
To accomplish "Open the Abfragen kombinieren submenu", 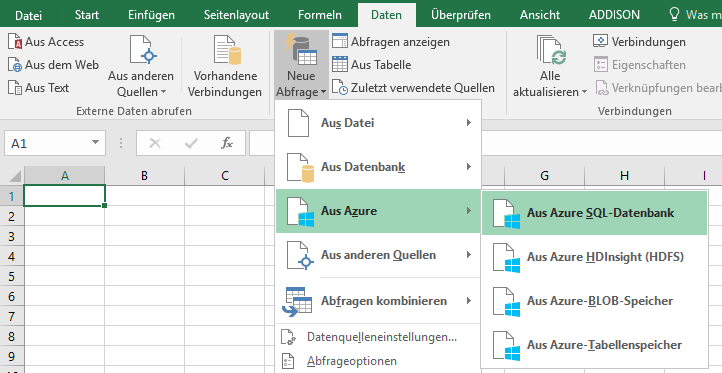I will click(378, 301).
